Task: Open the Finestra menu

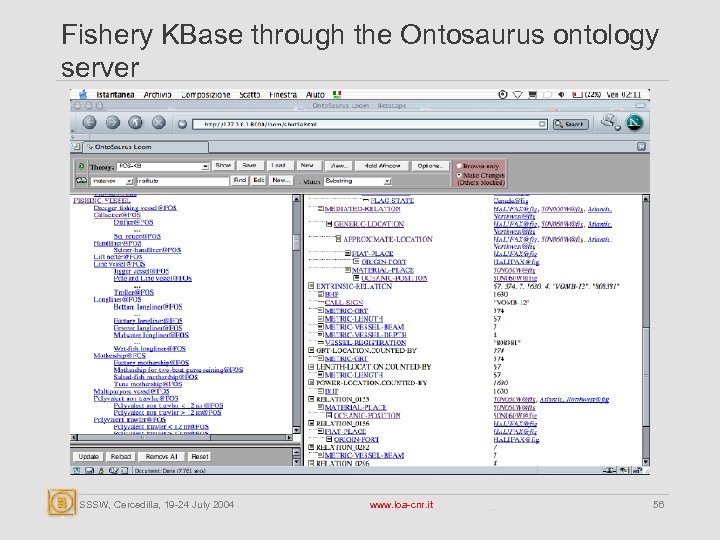Action: tap(283, 95)
